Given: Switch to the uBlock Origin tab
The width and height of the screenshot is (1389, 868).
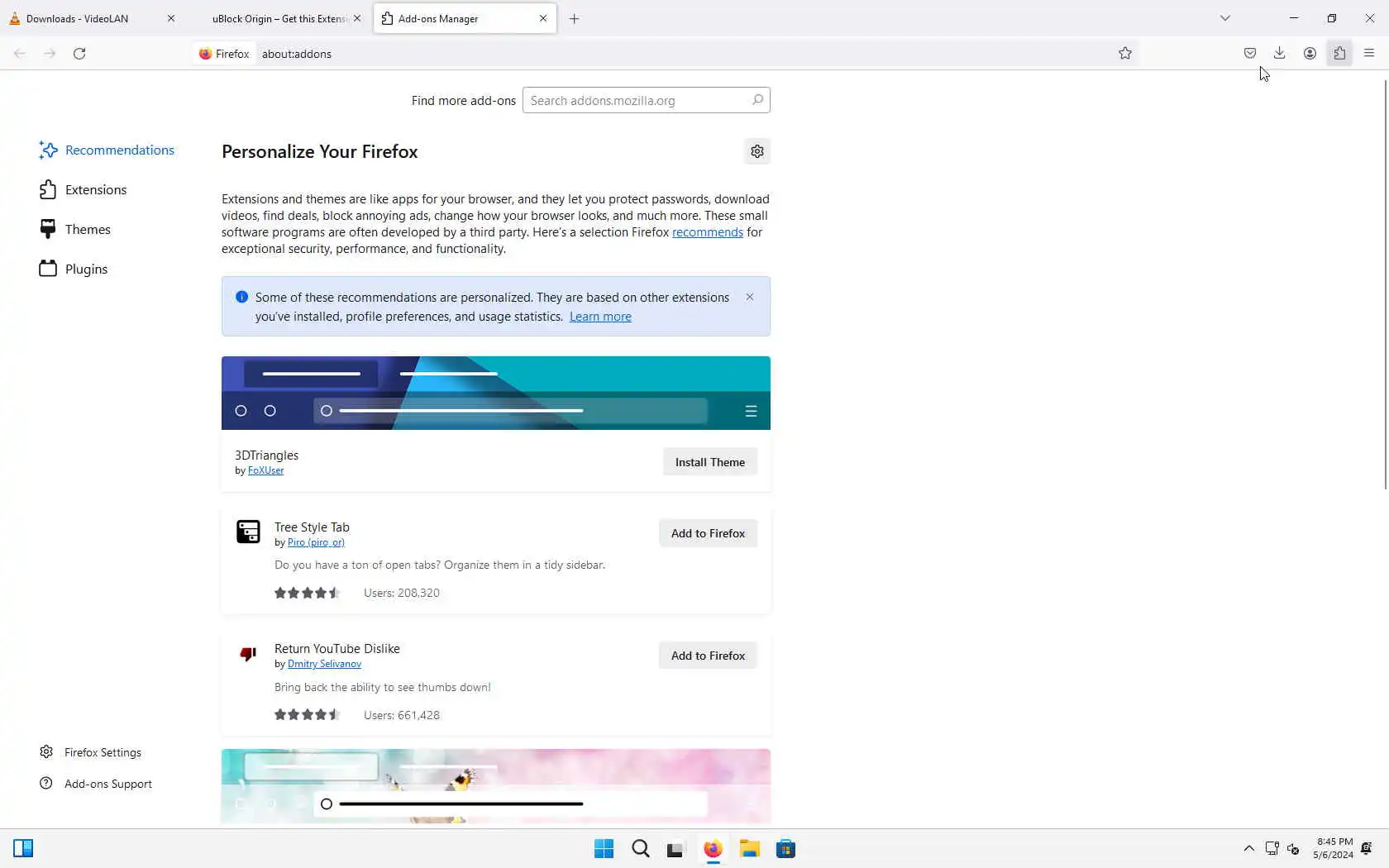Looking at the screenshot, I should (279, 18).
